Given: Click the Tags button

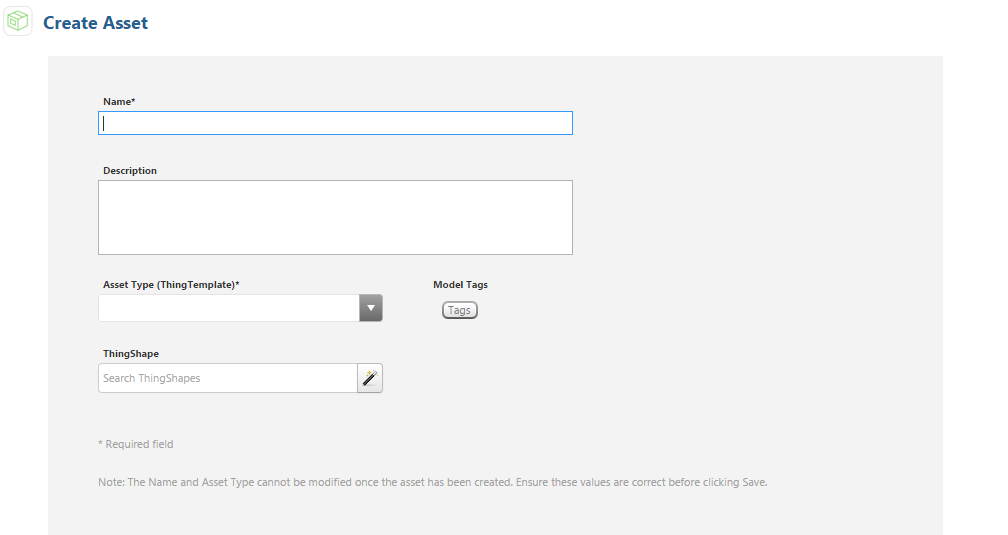Looking at the screenshot, I should point(460,310).
